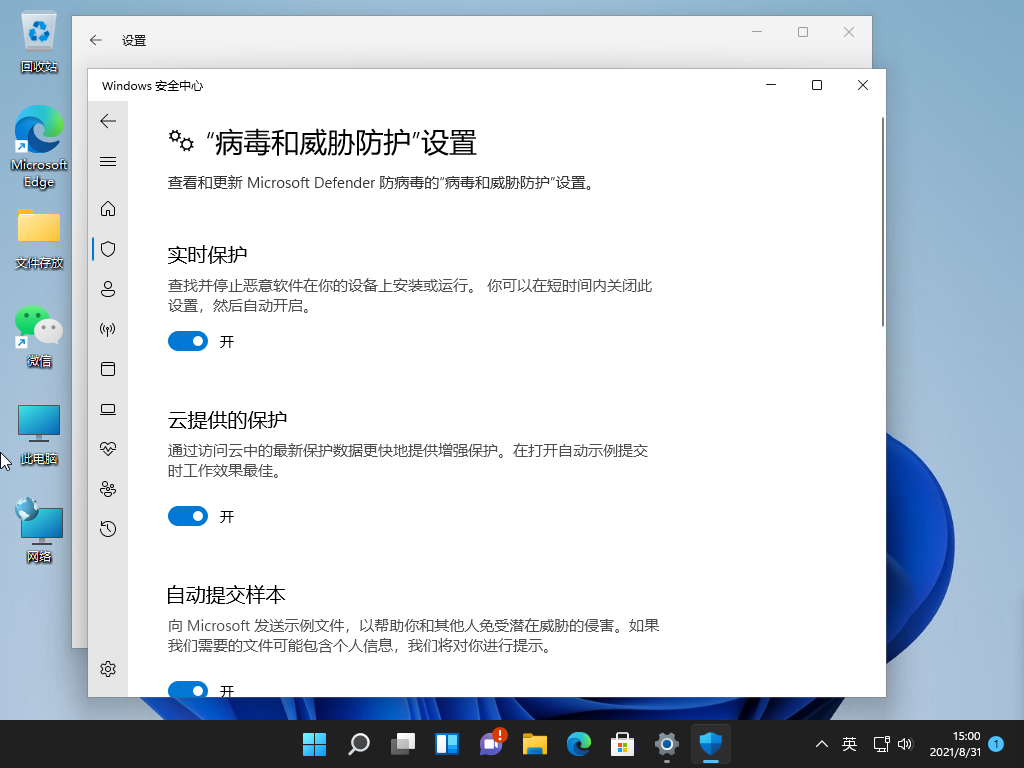The height and width of the screenshot is (768, 1024).
Task: Show hidden tray icons with the chevron
Action: pos(822,744)
